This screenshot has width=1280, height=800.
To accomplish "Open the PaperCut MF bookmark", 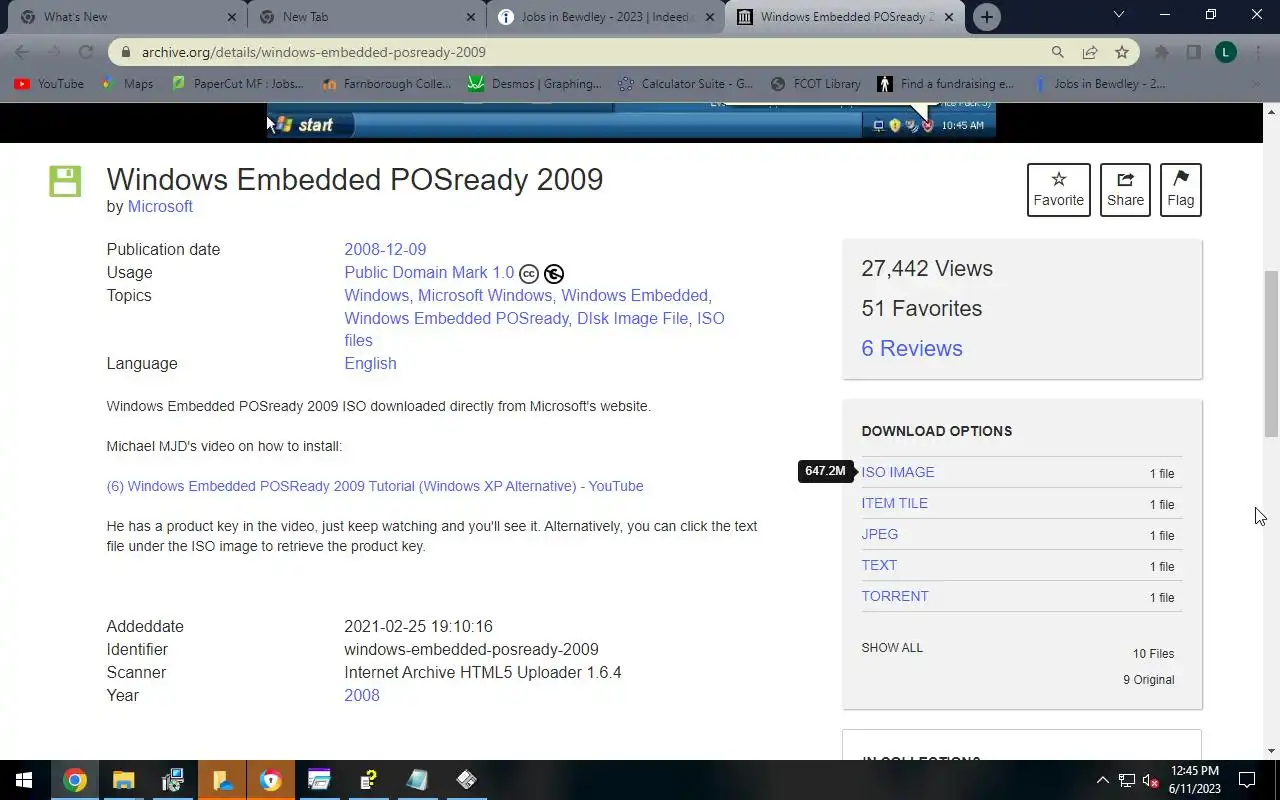I will (238, 84).
